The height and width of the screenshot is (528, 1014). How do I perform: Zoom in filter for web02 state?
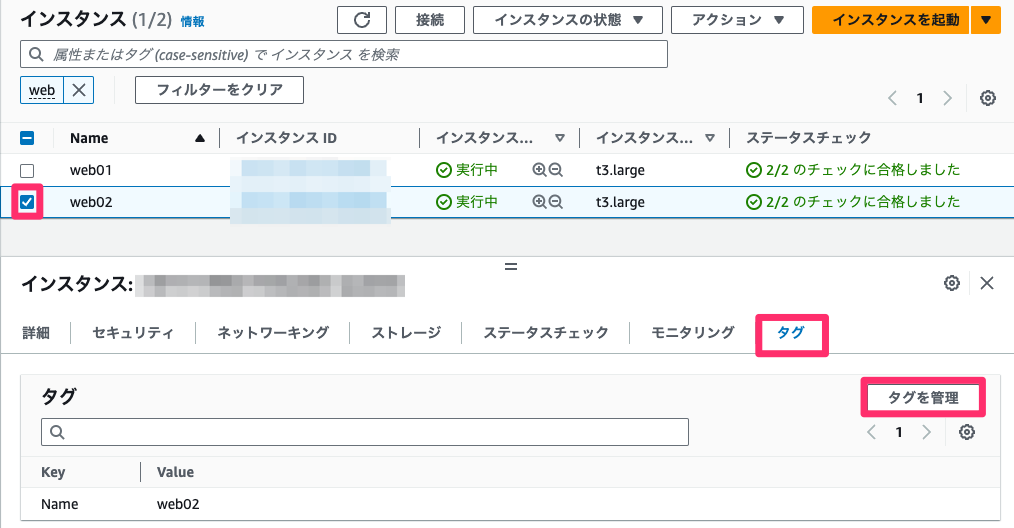(539, 202)
